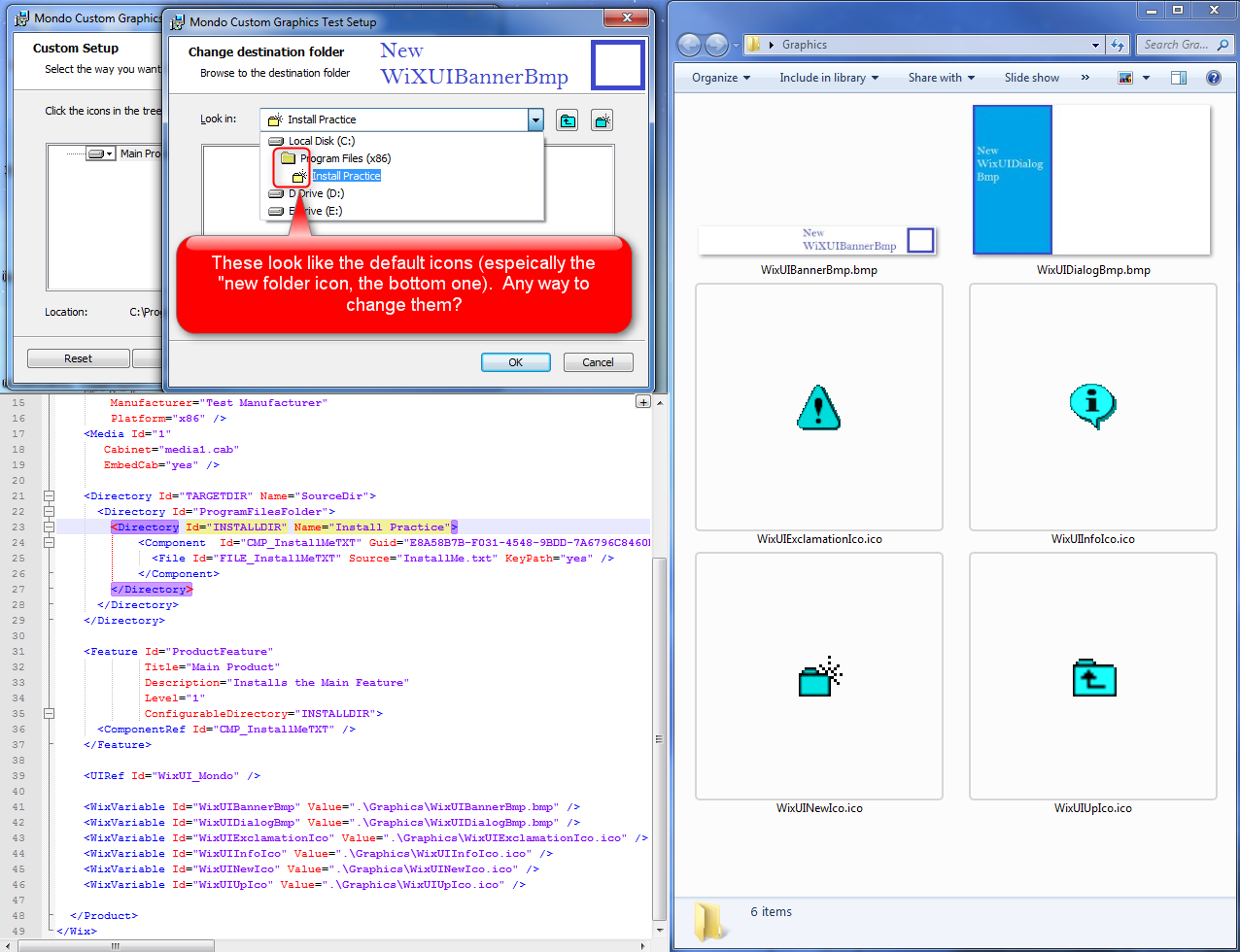Open the Include in library menu
This screenshot has width=1240, height=952.
pos(829,78)
